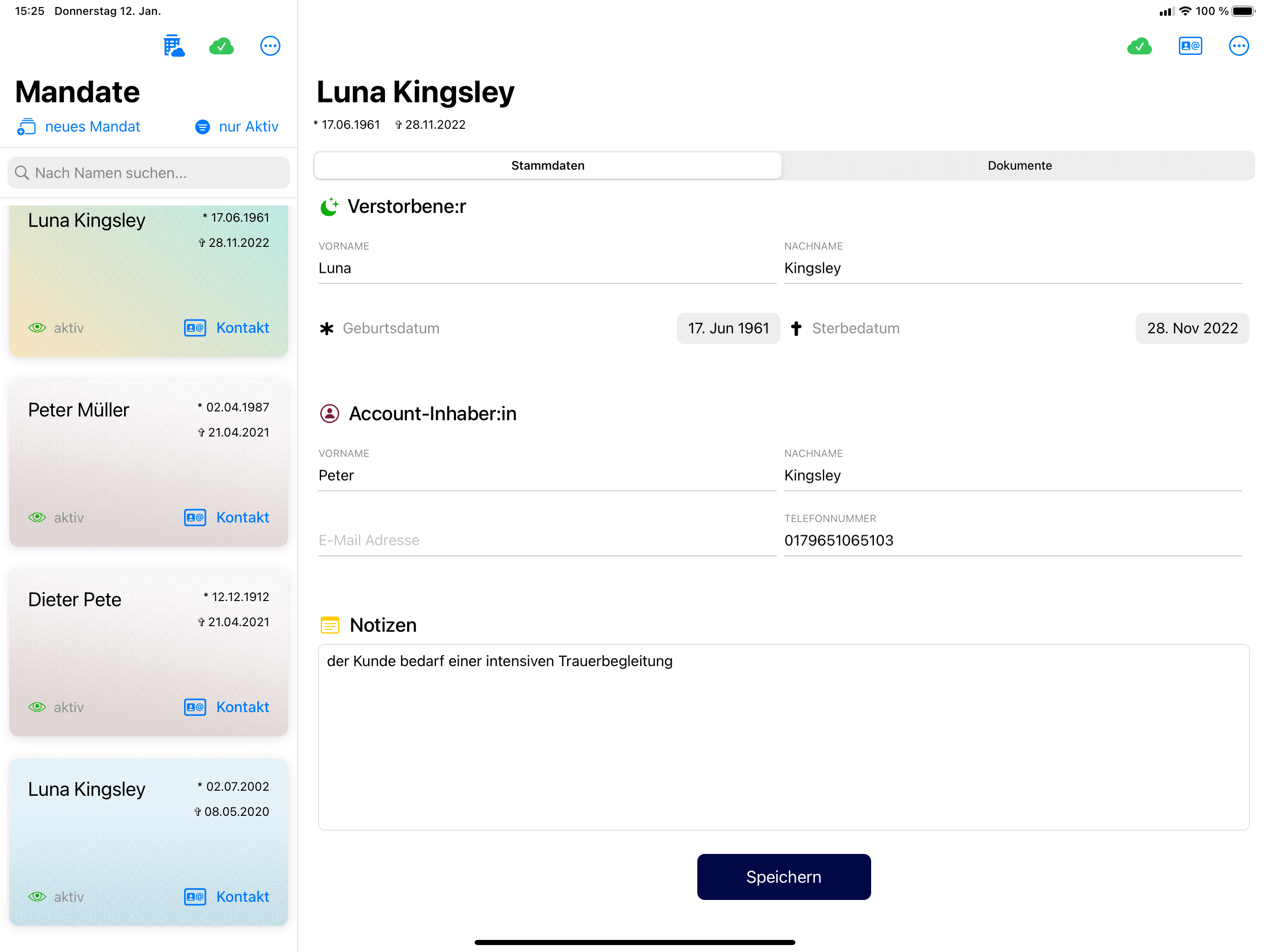
Task: Open the Geburtsdatum date picker 17. Jun 1961
Action: 728,329
